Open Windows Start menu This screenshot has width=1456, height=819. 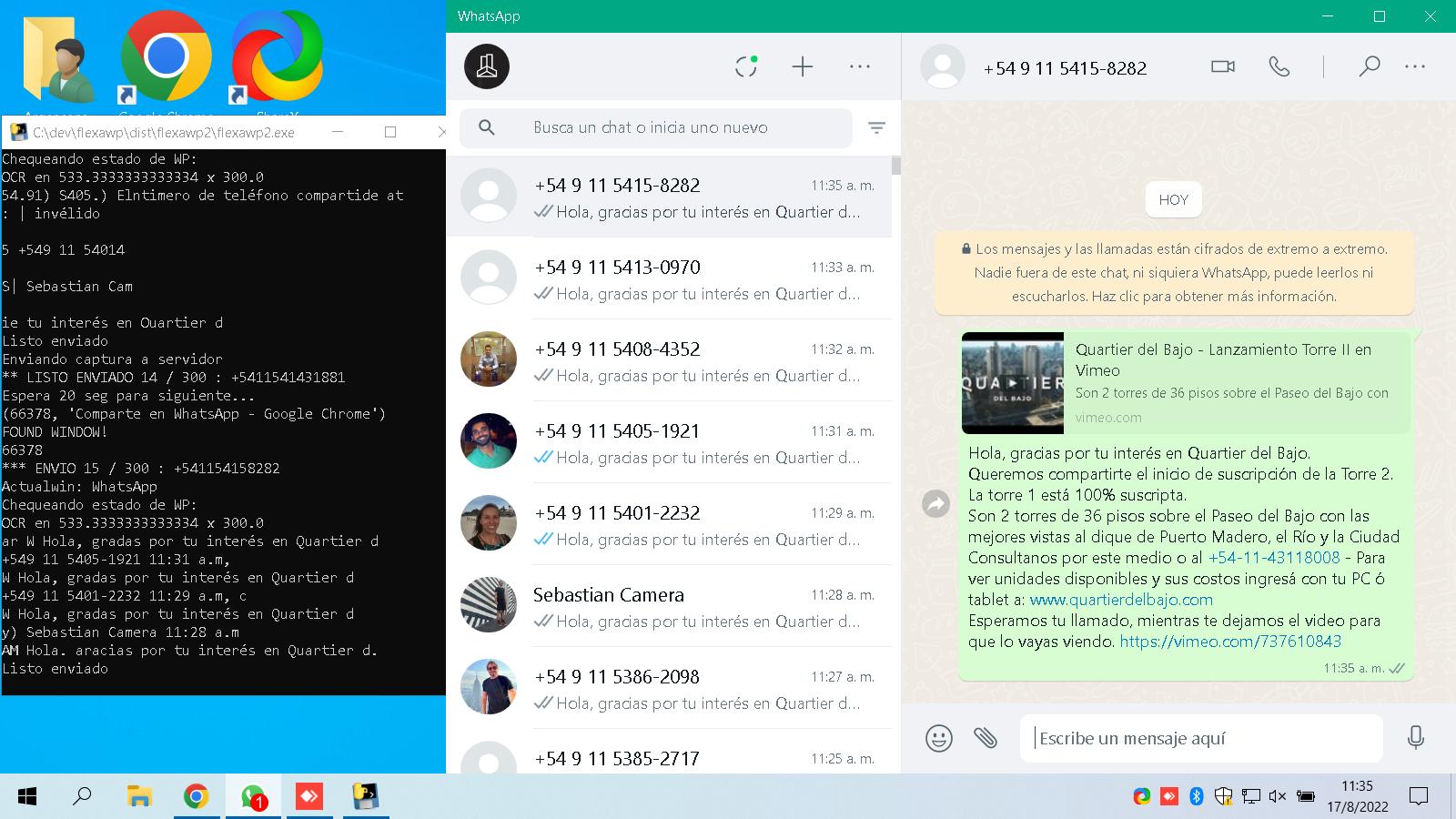[x=27, y=797]
